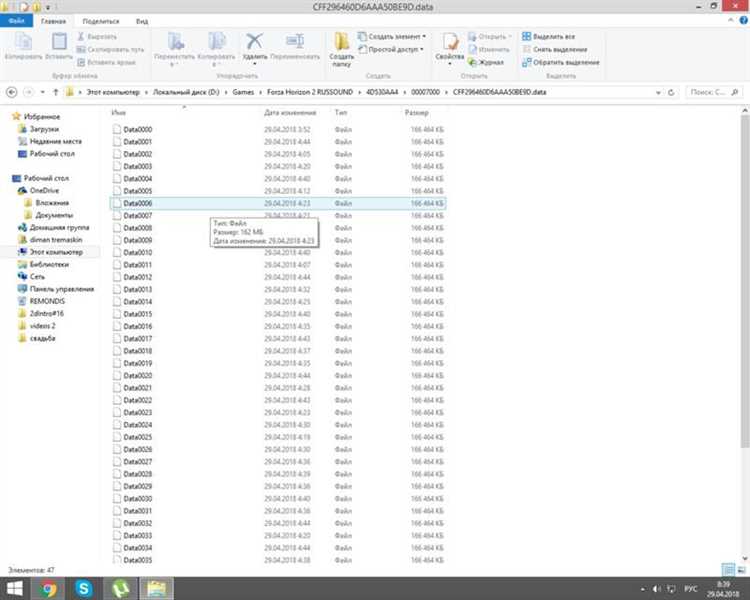
Task: Select This PC in the navigation pane
Action: (50, 252)
